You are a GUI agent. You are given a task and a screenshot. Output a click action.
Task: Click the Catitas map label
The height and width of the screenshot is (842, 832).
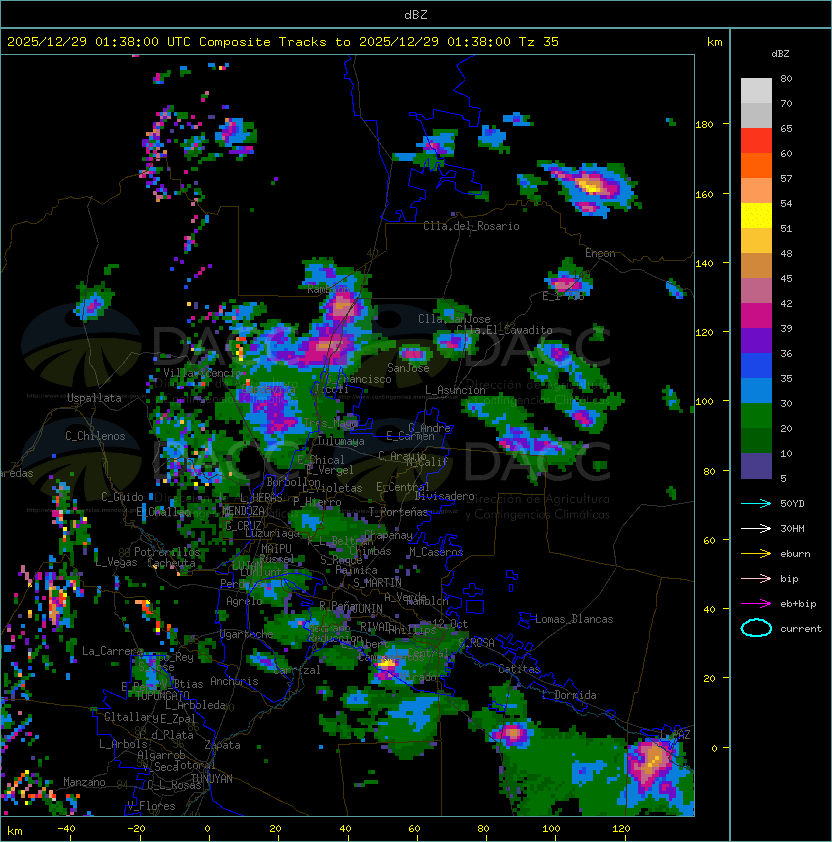point(519,669)
